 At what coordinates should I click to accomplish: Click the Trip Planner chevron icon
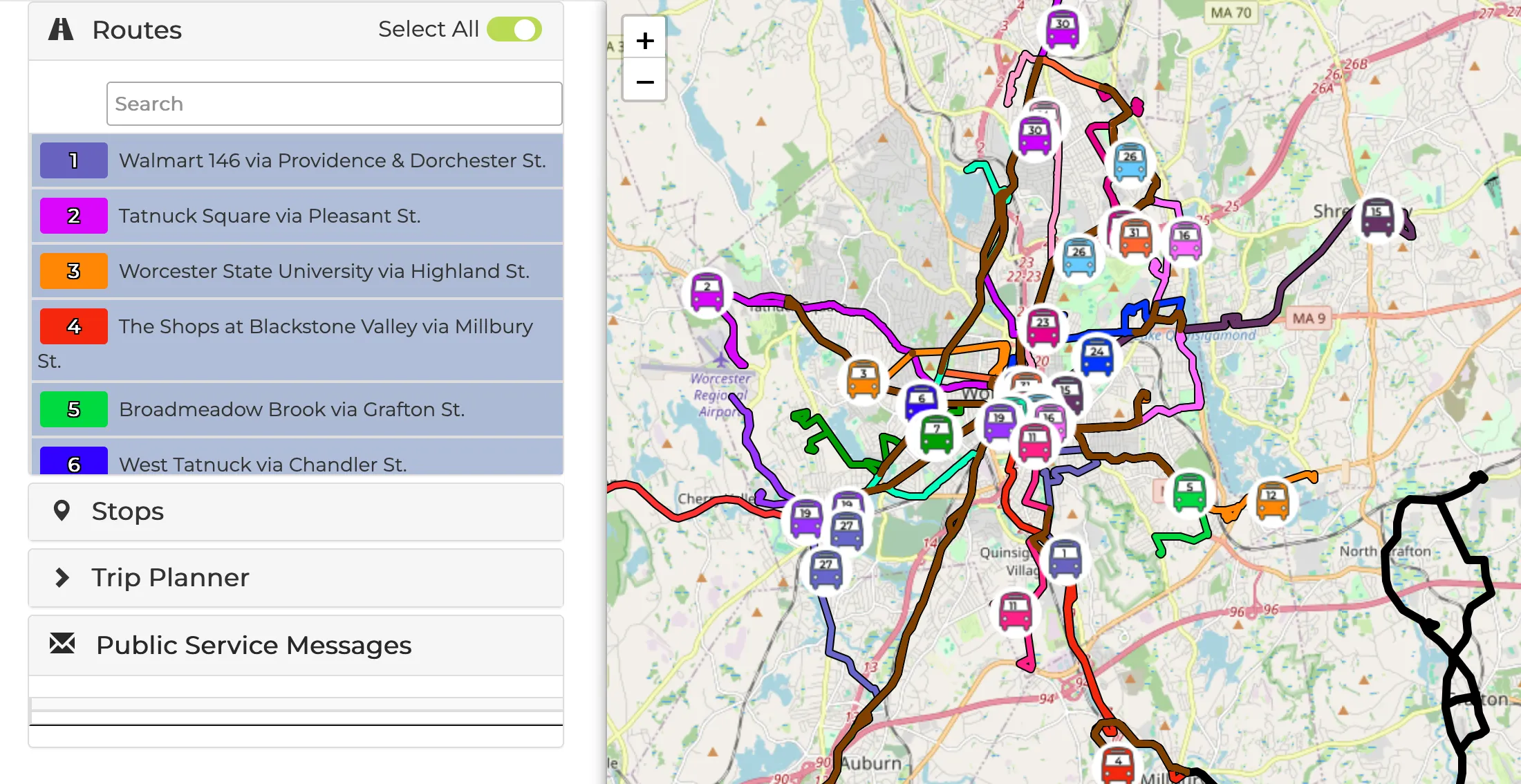point(62,577)
